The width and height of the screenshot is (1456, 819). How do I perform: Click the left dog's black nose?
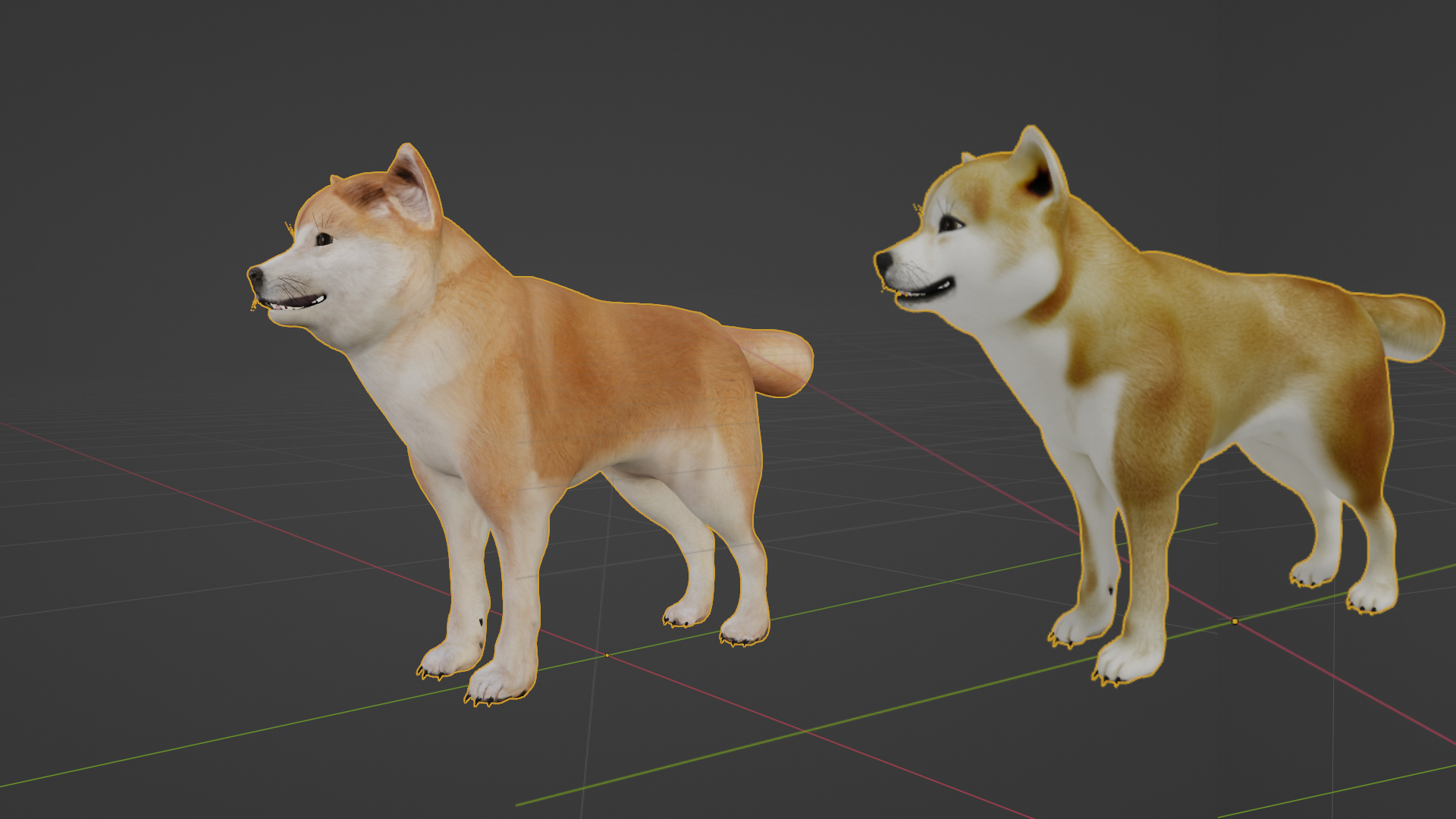[x=256, y=275]
